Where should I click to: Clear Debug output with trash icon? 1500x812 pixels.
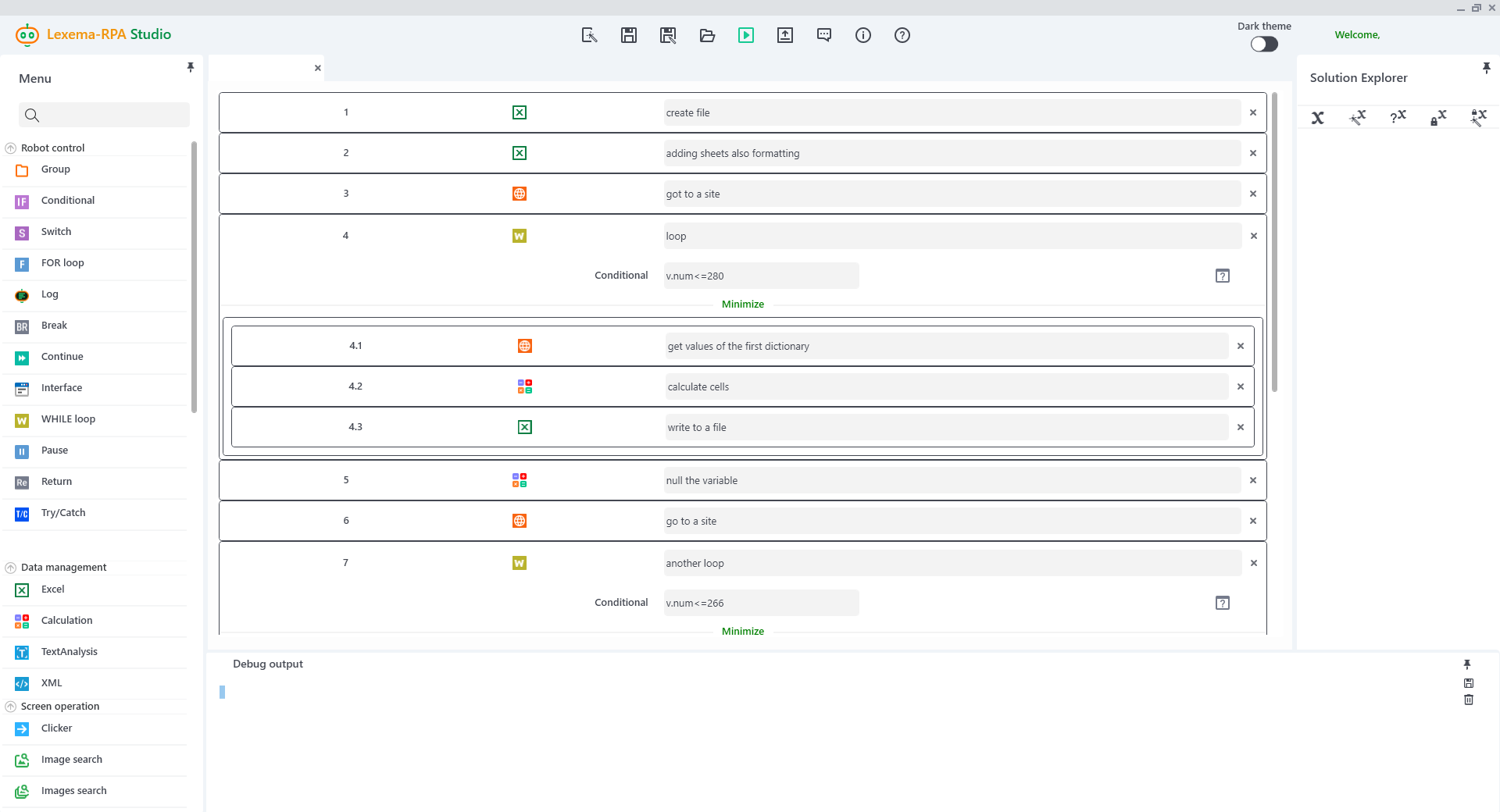tap(1468, 700)
